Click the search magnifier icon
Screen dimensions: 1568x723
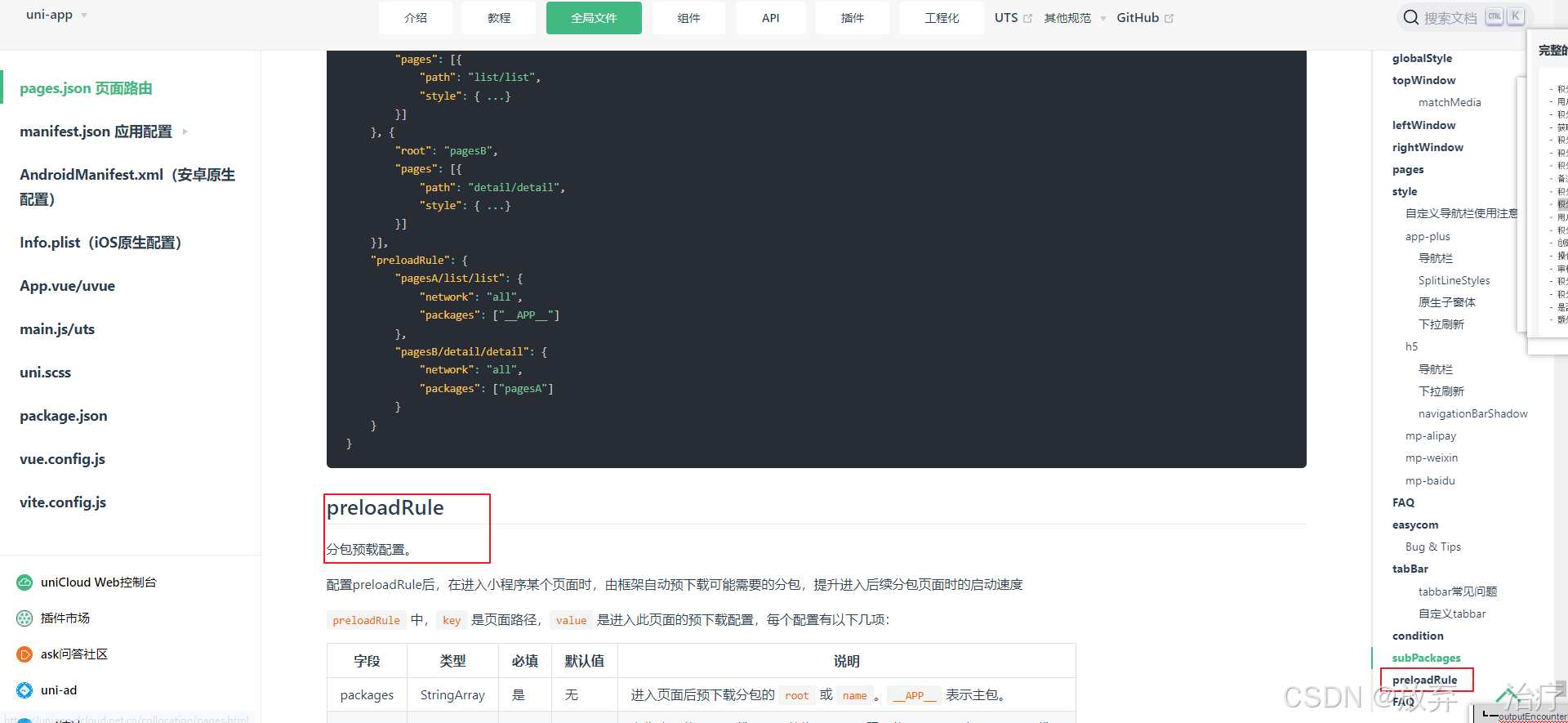pos(1410,17)
